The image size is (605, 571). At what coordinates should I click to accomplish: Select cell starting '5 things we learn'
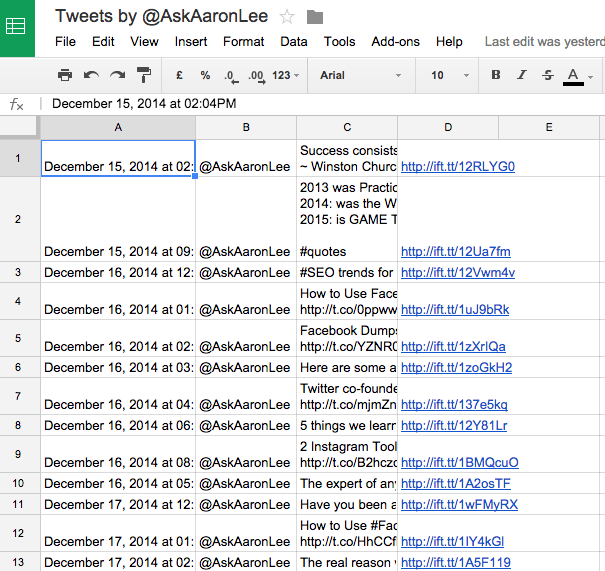click(347, 425)
